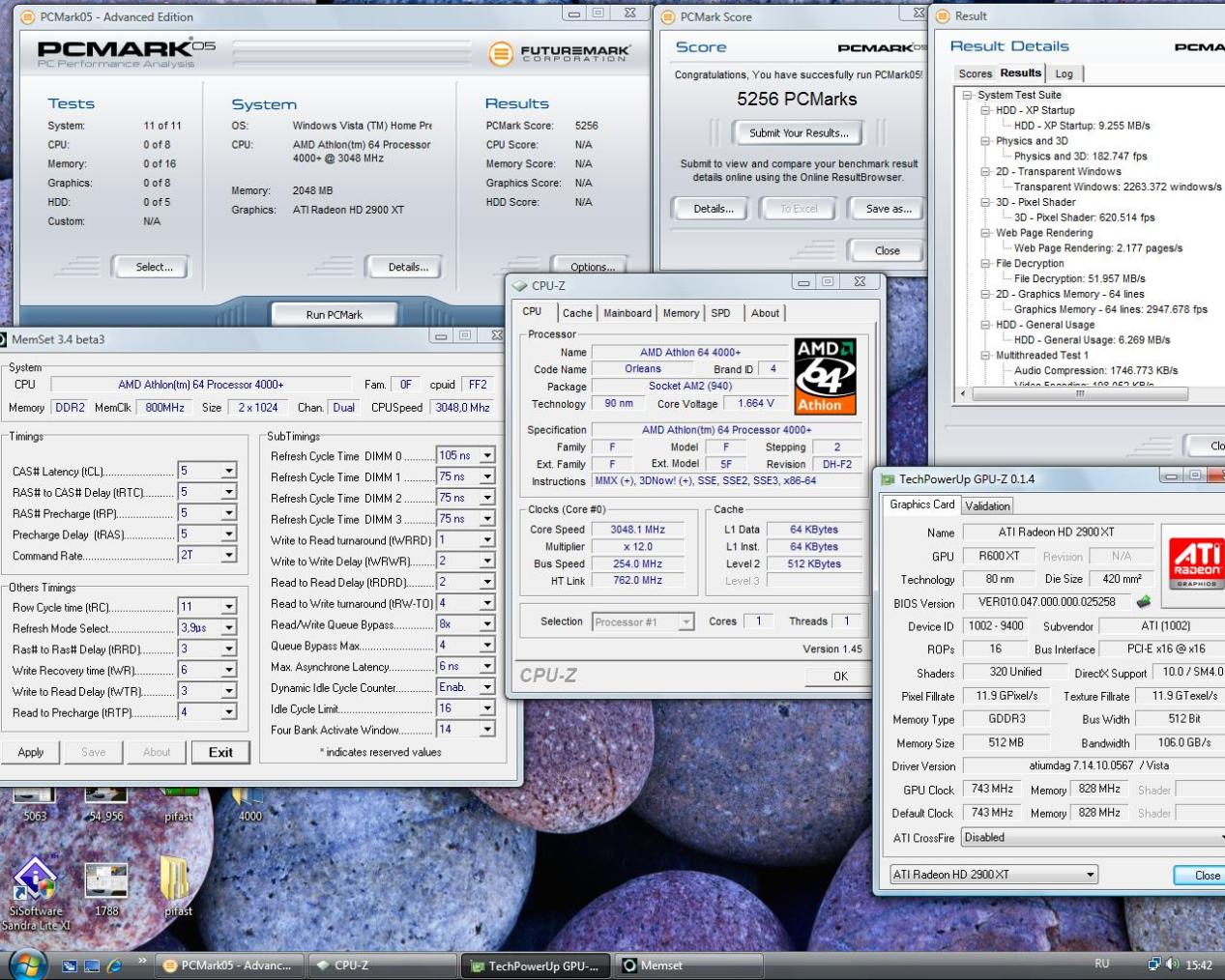The height and width of the screenshot is (980, 1225).
Task: Open the Refresh Mode Select dropdown
Action: pos(229,628)
